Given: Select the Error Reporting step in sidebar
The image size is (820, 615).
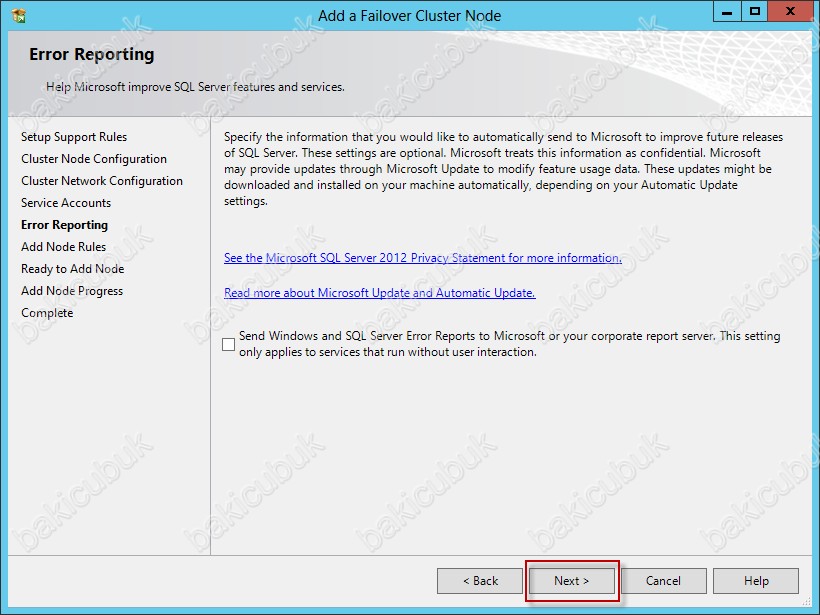Looking at the screenshot, I should pyautogui.click(x=64, y=225).
